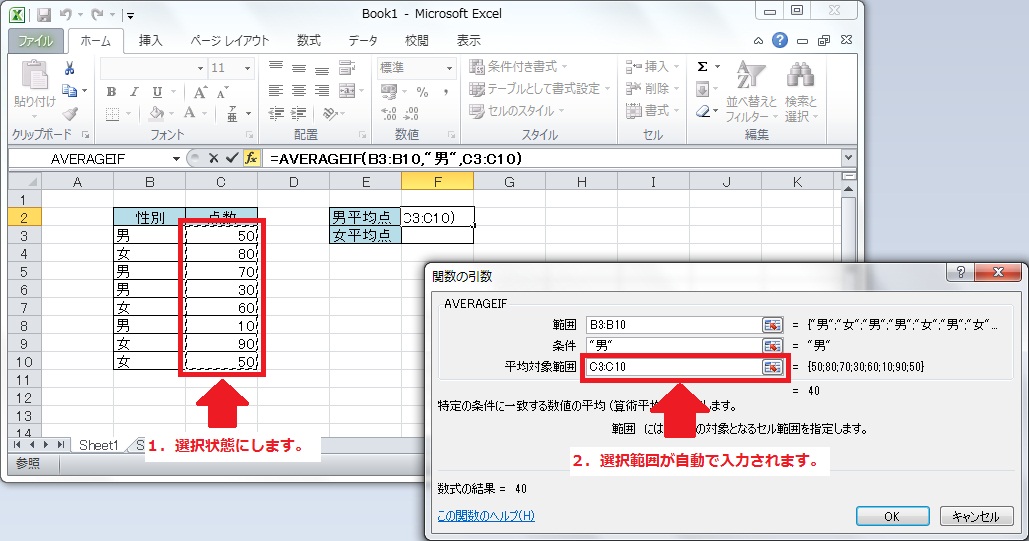Click the 書式 cells button
Screen dimensions: 1029x541
tap(652, 110)
